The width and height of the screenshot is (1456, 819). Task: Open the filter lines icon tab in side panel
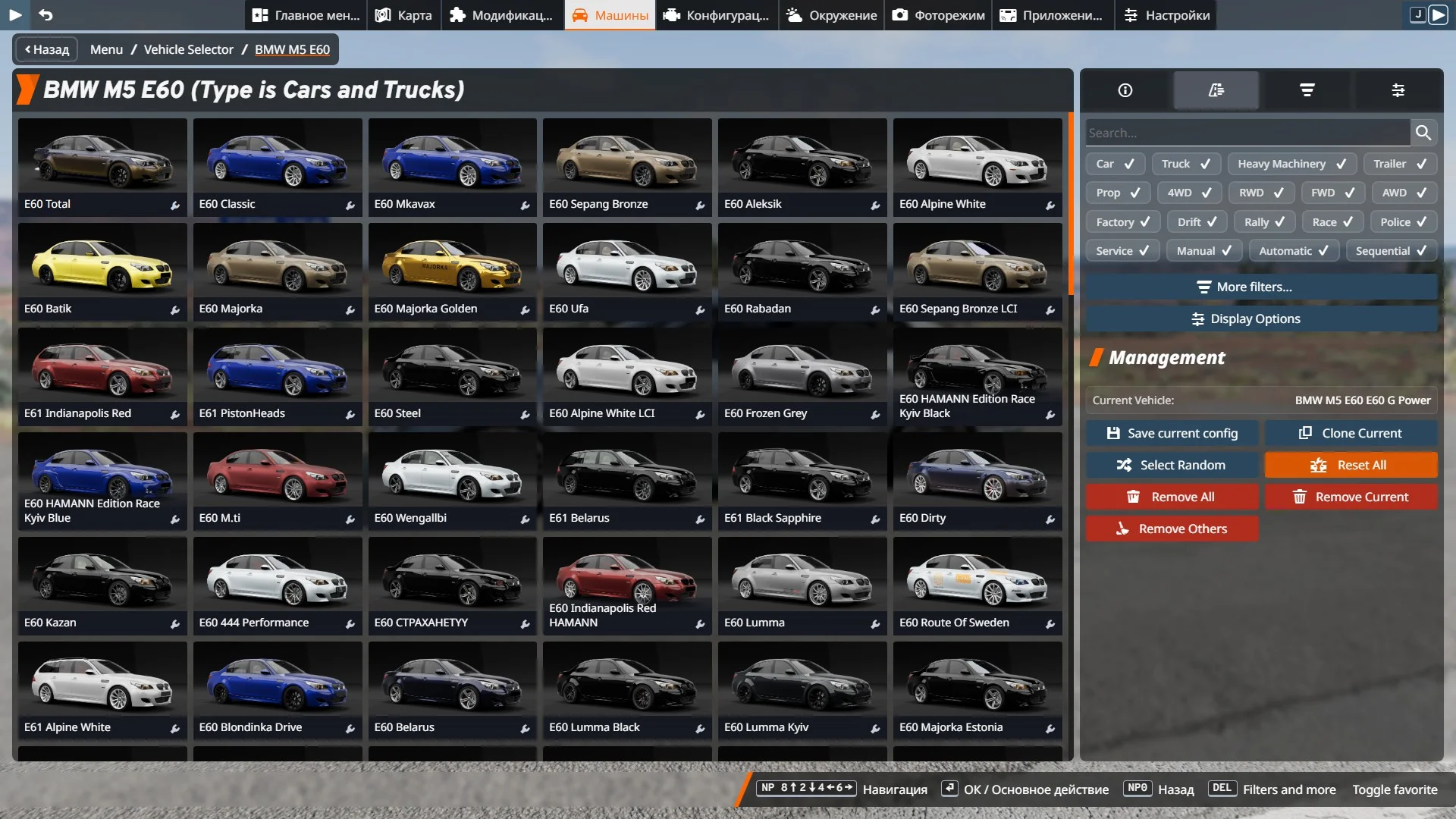click(x=1307, y=90)
